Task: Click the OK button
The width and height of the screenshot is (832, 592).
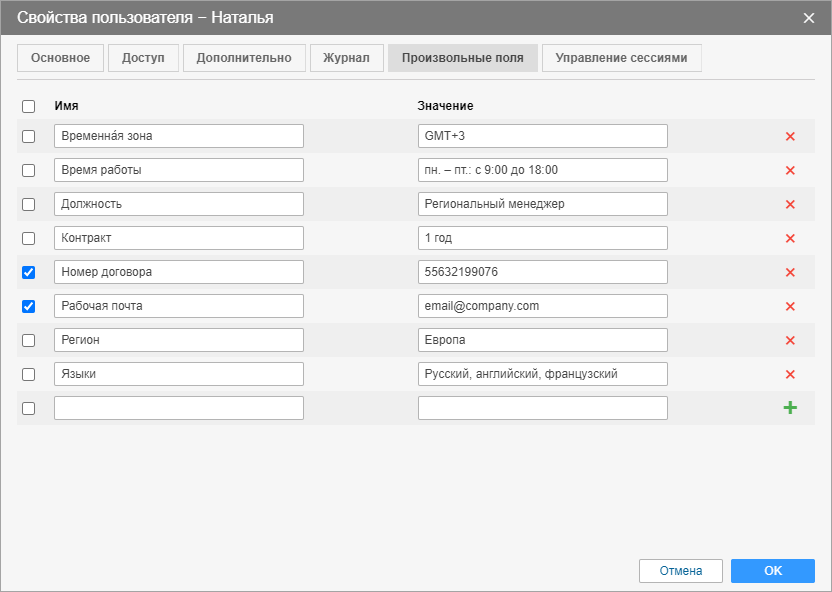Action: coord(773,571)
